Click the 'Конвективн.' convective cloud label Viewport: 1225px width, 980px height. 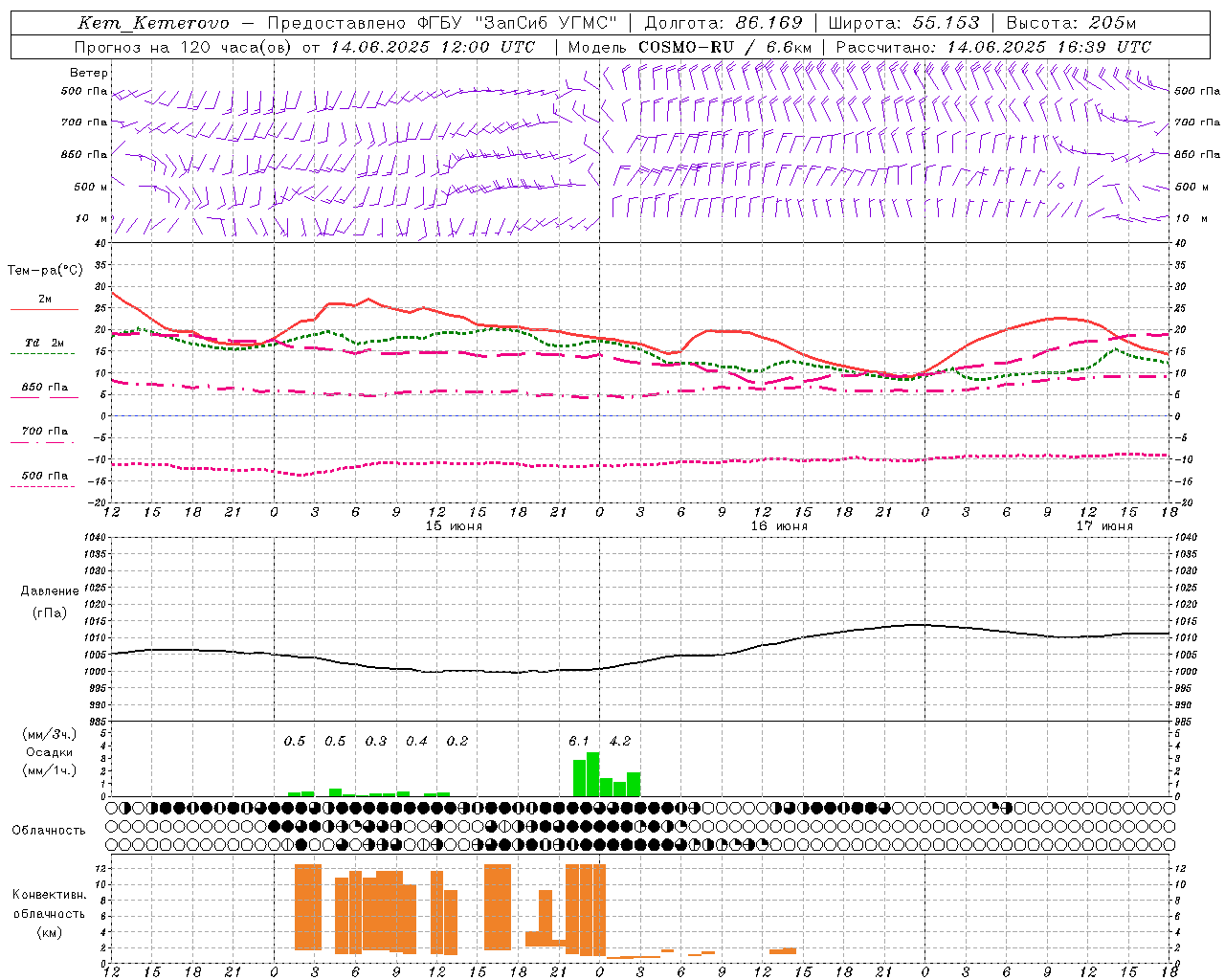(49, 895)
